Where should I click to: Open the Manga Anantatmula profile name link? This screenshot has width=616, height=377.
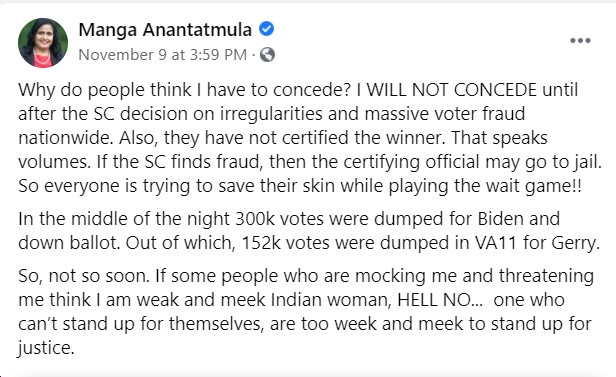click(165, 29)
